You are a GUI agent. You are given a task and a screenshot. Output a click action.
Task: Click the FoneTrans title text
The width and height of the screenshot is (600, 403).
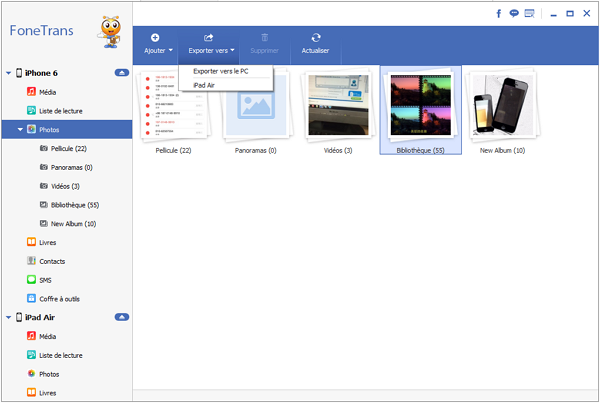41,30
